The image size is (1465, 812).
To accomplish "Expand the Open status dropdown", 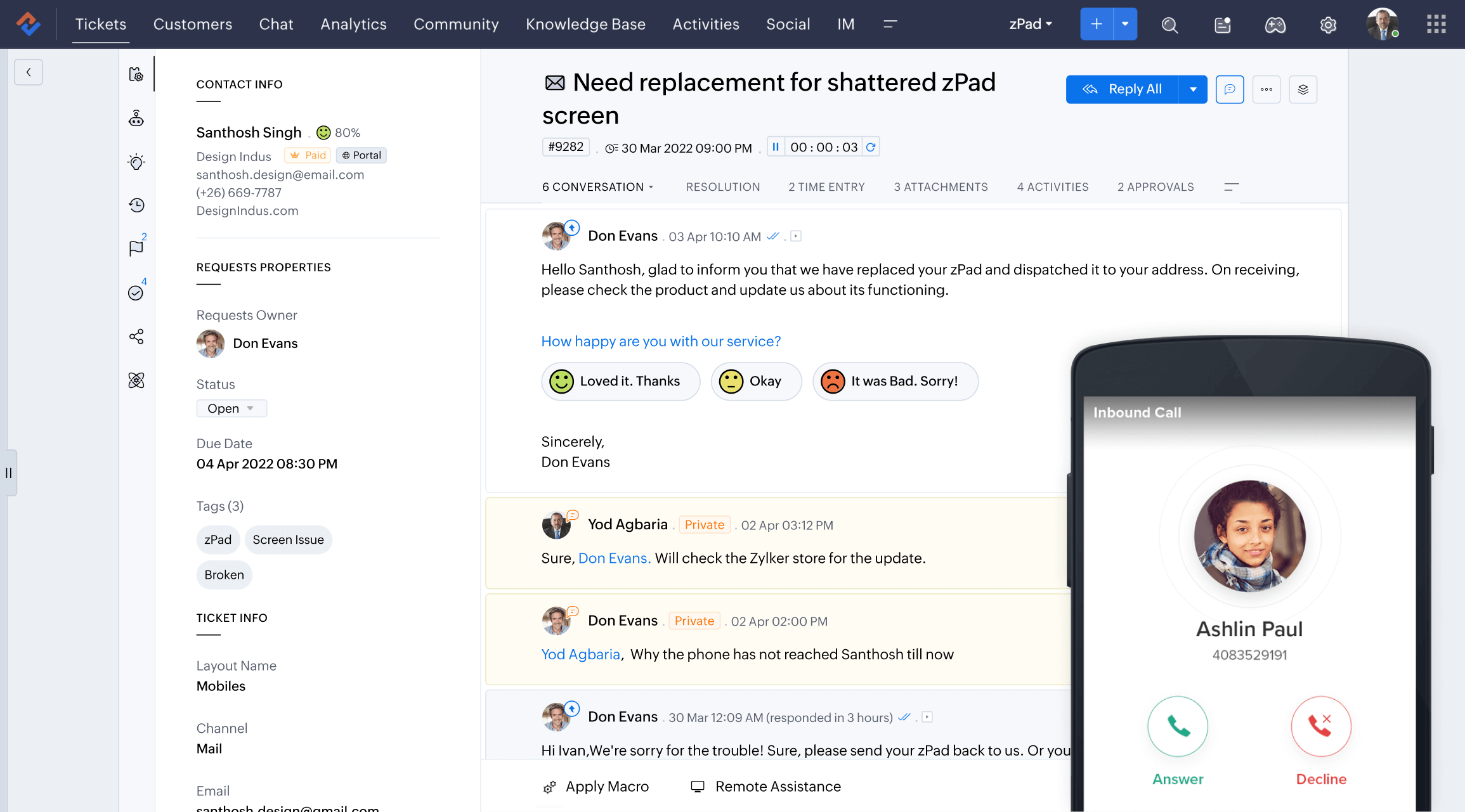I will [252, 407].
